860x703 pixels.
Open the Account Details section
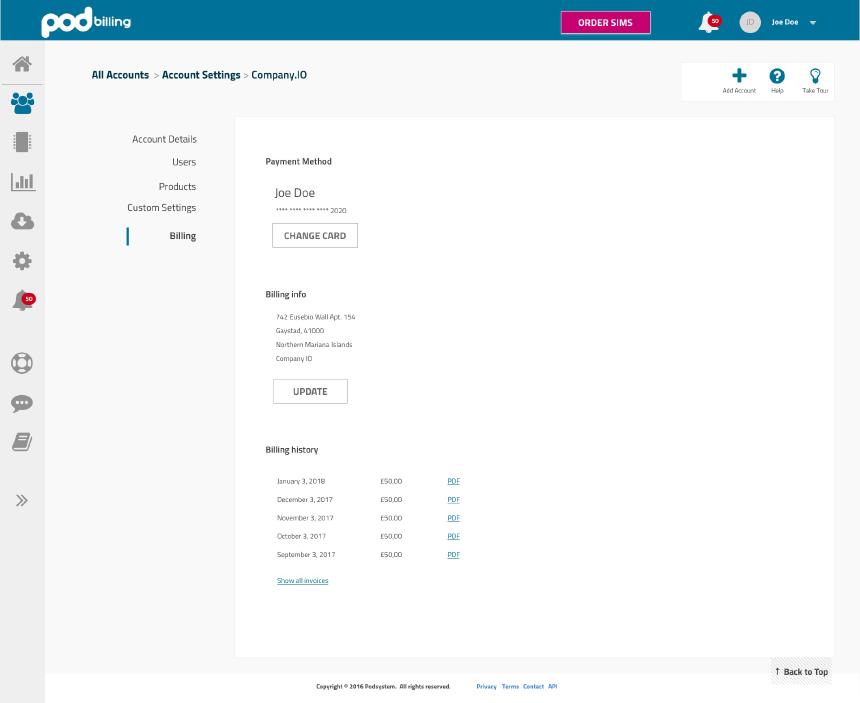165,139
